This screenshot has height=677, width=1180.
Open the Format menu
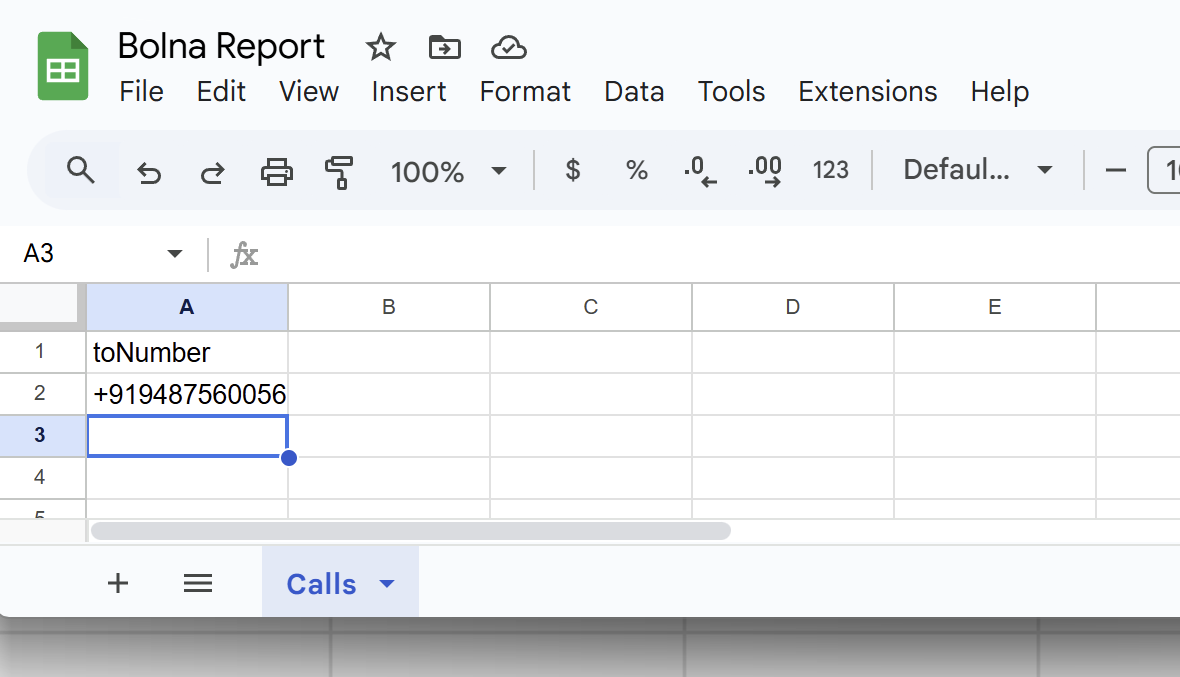(525, 92)
